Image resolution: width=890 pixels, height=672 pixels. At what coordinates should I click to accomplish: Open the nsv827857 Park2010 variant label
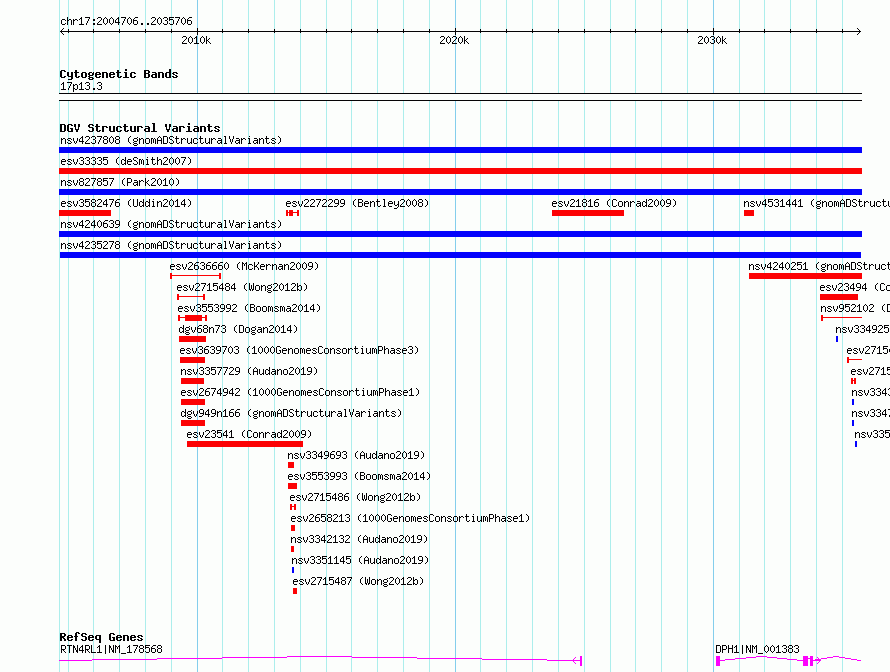(x=120, y=182)
